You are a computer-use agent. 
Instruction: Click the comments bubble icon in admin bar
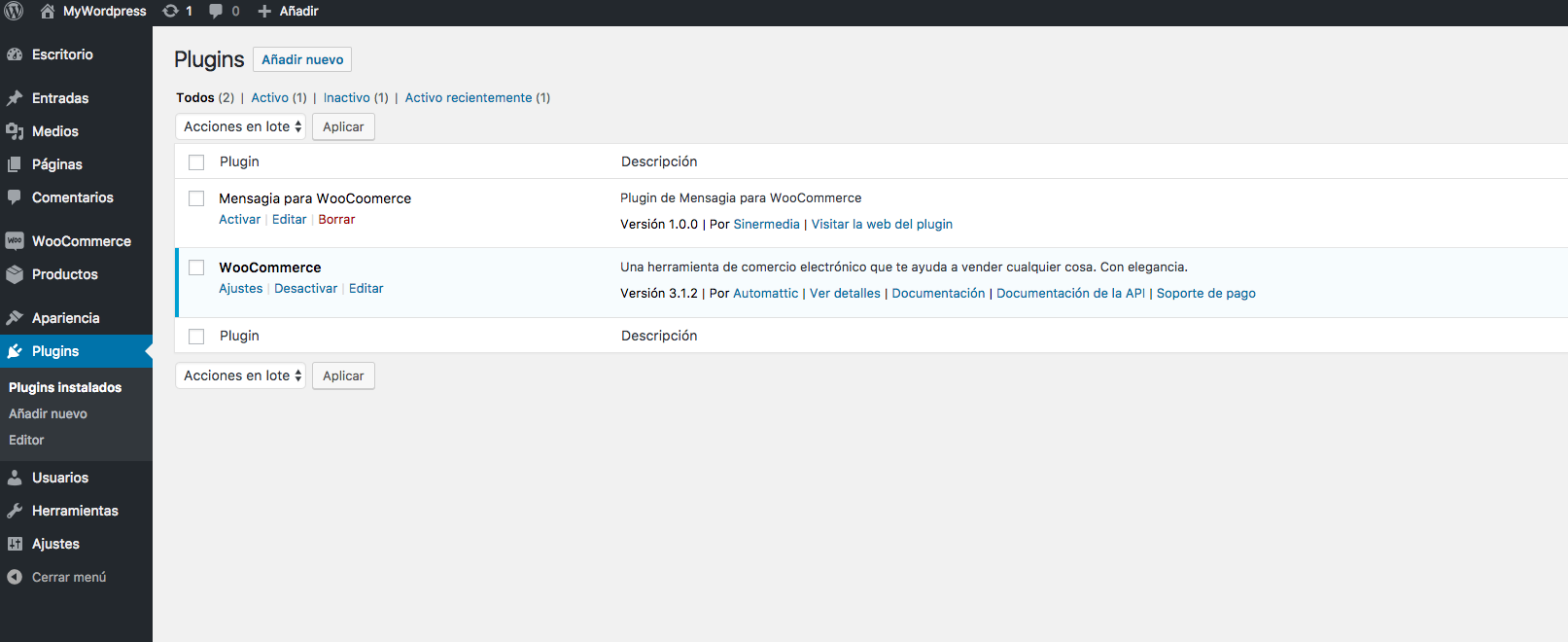(216, 12)
